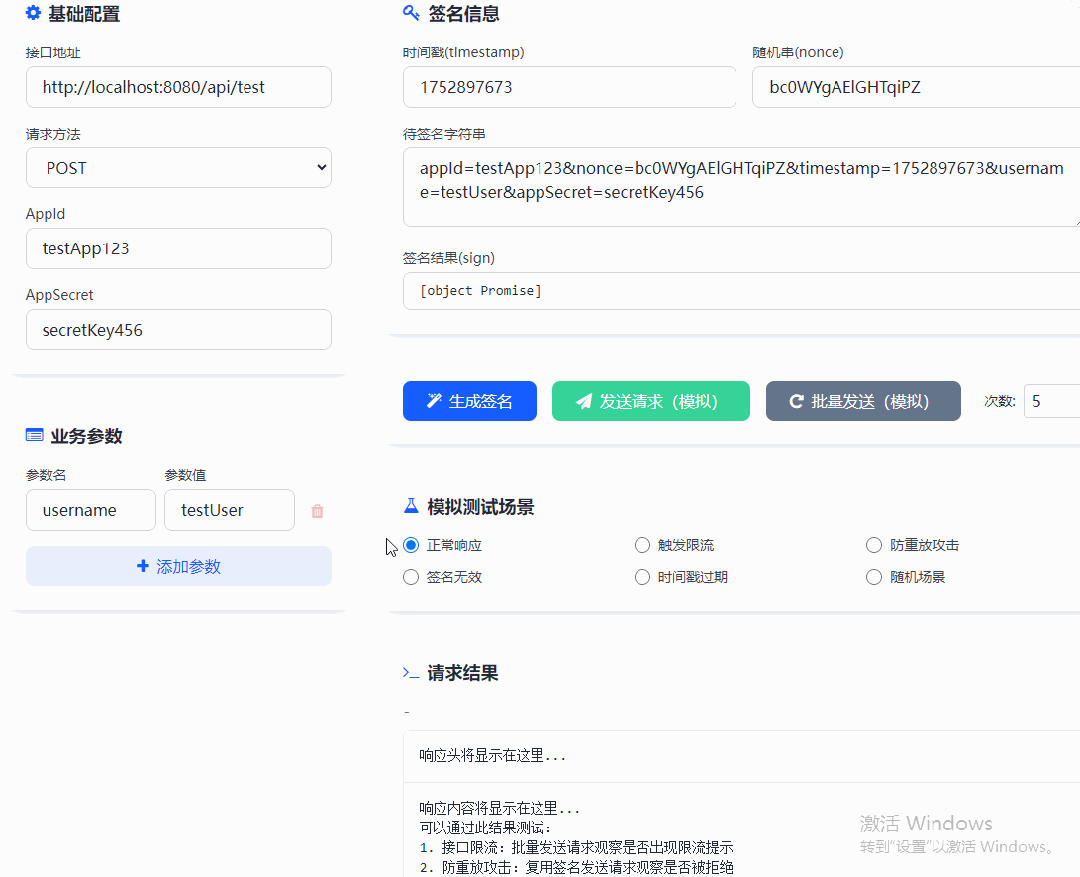Click the 业务参数 section heading
Viewport: 1080px width, 877px height.
(86, 436)
